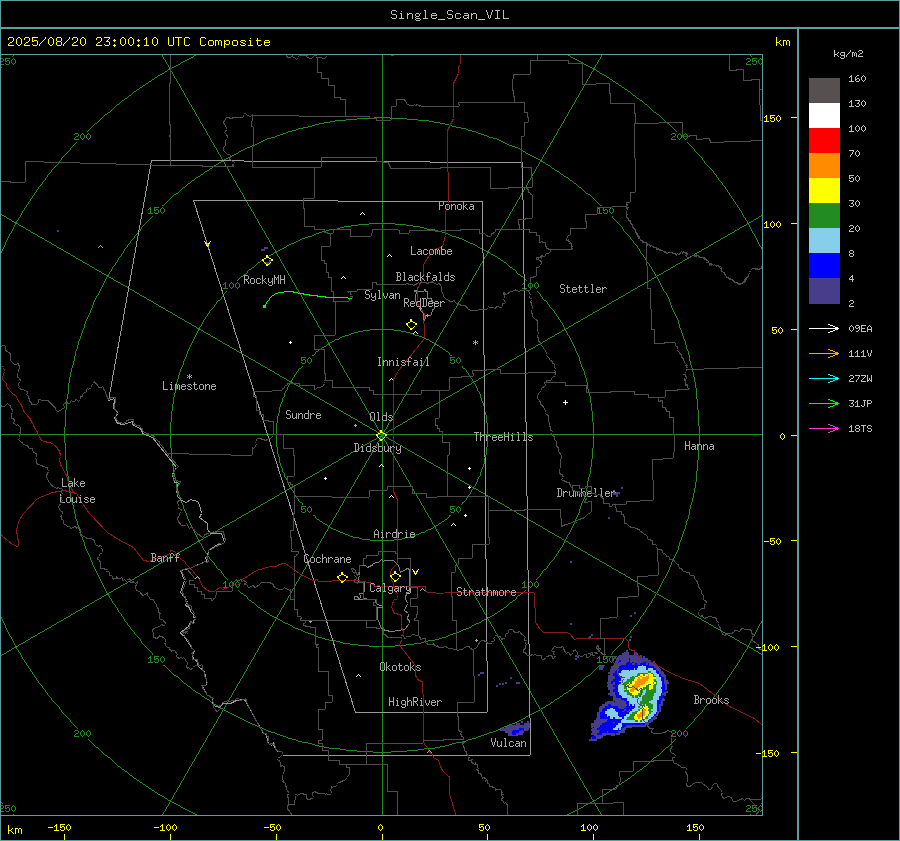Click the Vulcan label

tap(508, 743)
